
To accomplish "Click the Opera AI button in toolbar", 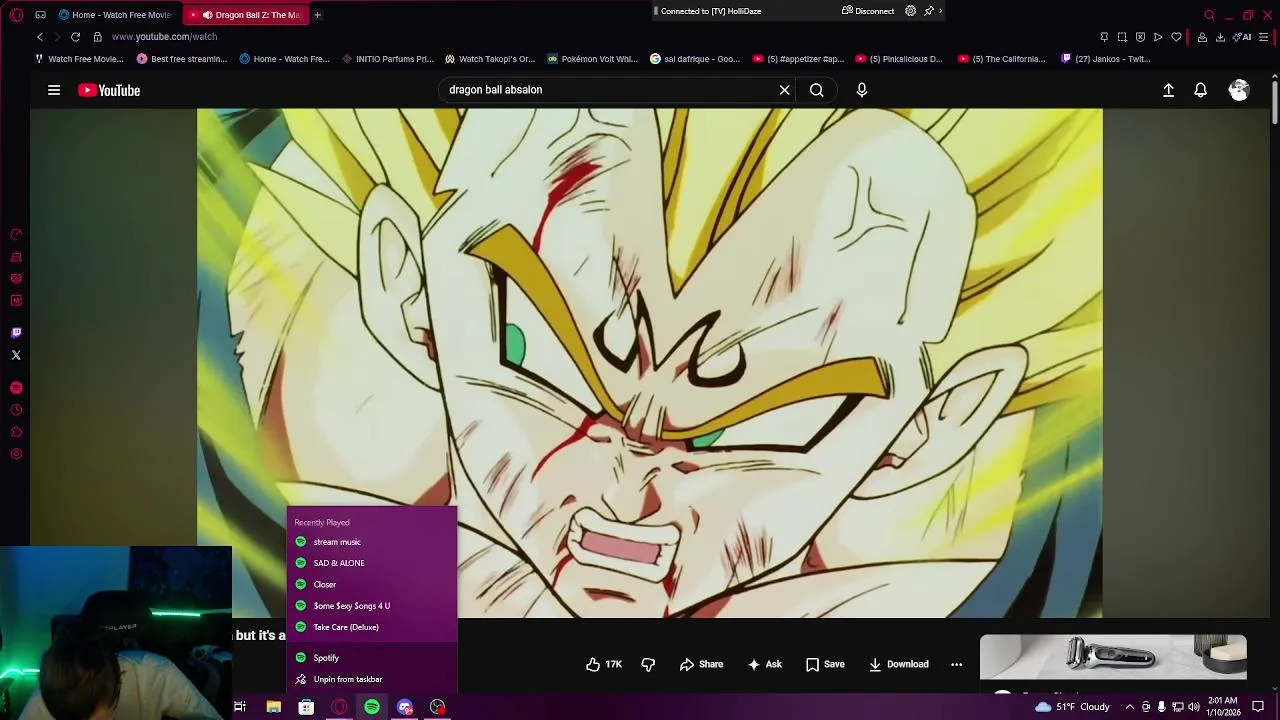I will click(x=1244, y=37).
